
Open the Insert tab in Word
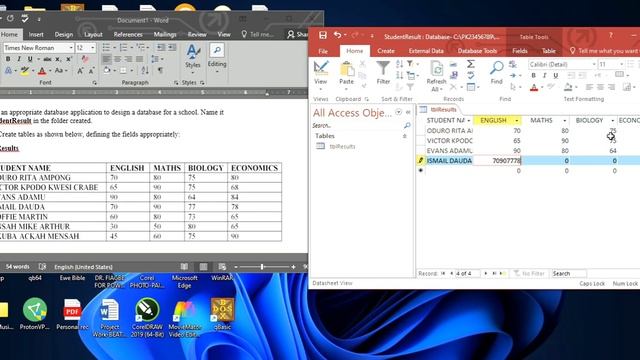[36, 34]
